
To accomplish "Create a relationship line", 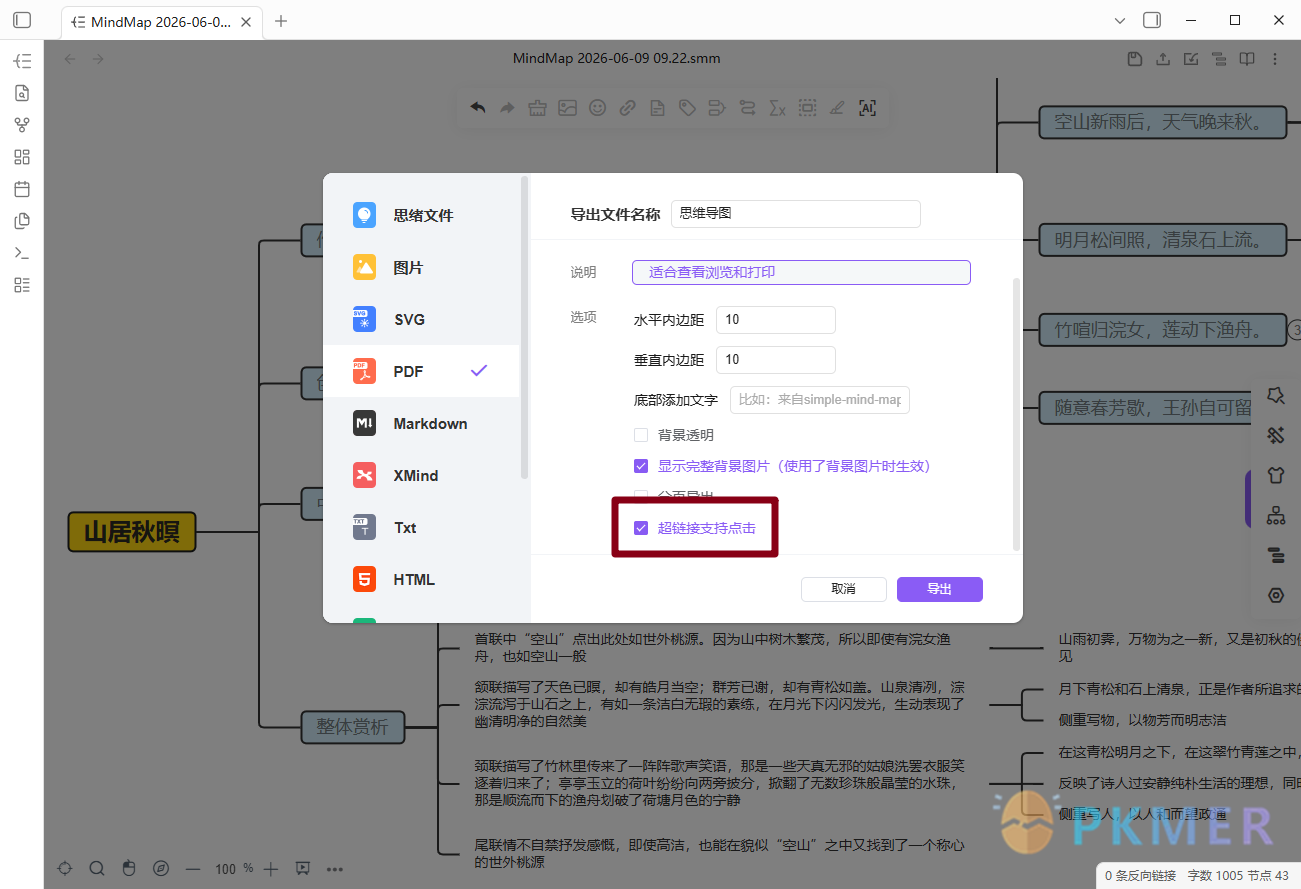I will coord(747,108).
